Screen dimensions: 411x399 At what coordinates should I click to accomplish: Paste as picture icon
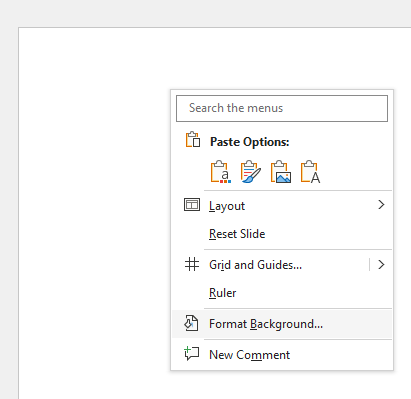(x=281, y=172)
